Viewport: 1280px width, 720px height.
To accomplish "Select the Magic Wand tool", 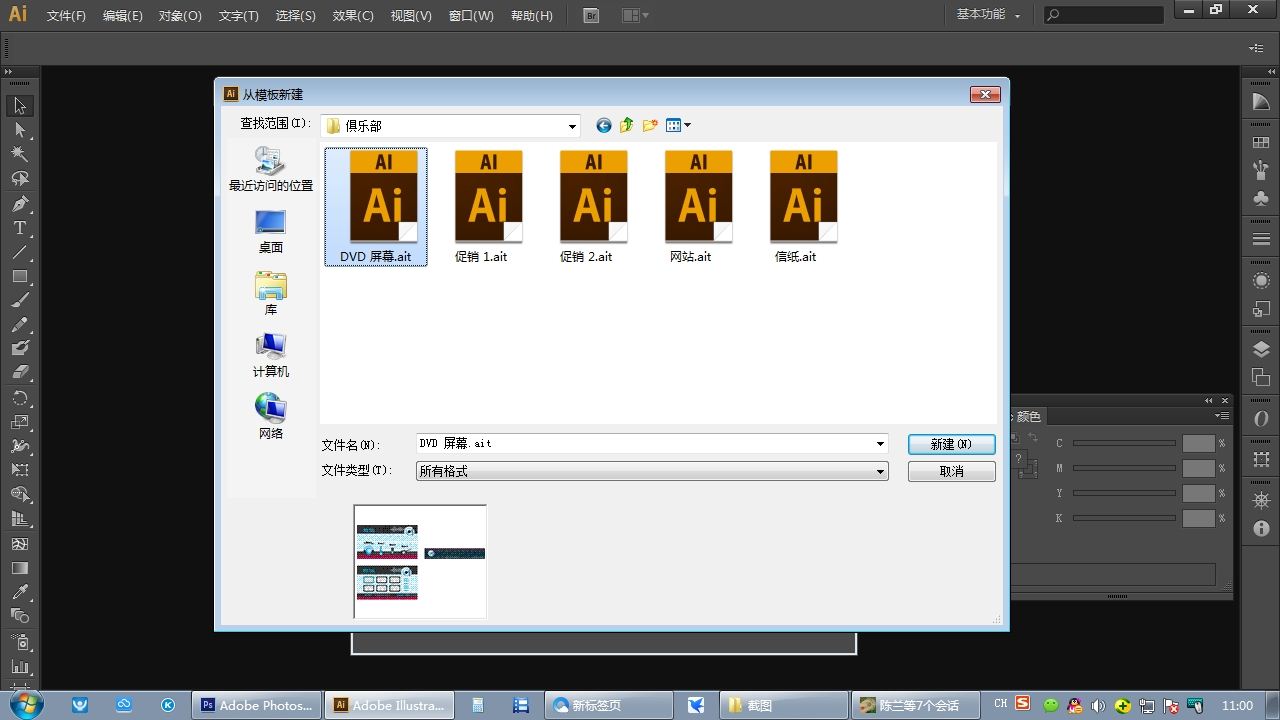I will click(x=20, y=154).
